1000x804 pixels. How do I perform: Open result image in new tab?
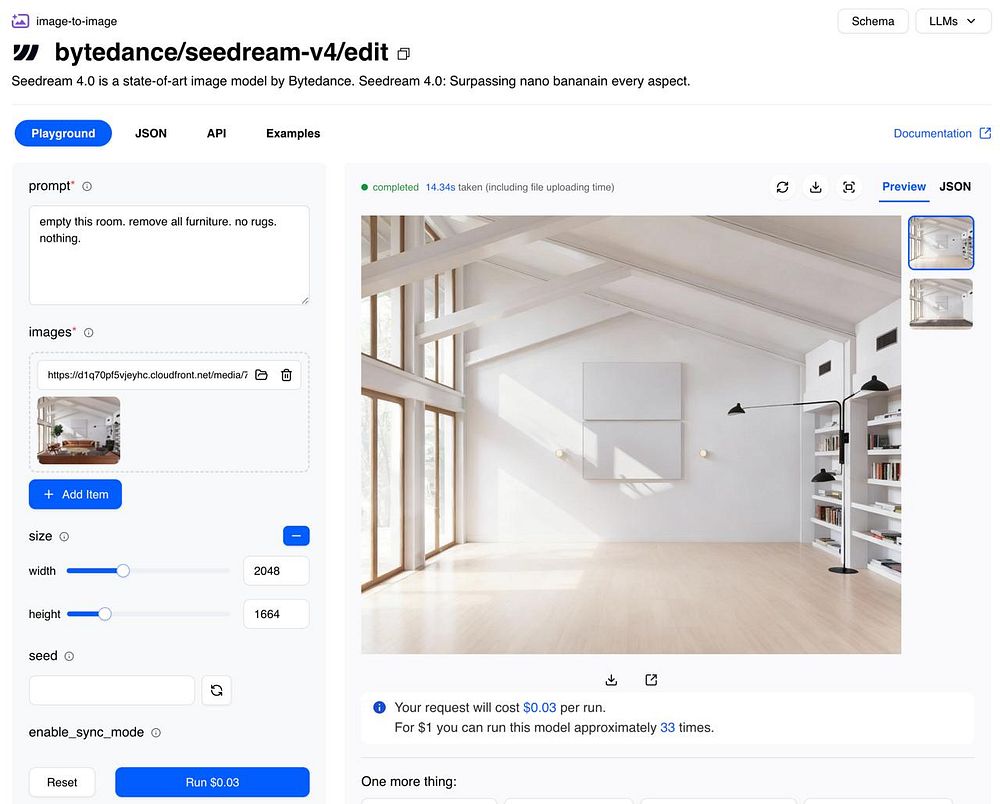click(x=651, y=680)
